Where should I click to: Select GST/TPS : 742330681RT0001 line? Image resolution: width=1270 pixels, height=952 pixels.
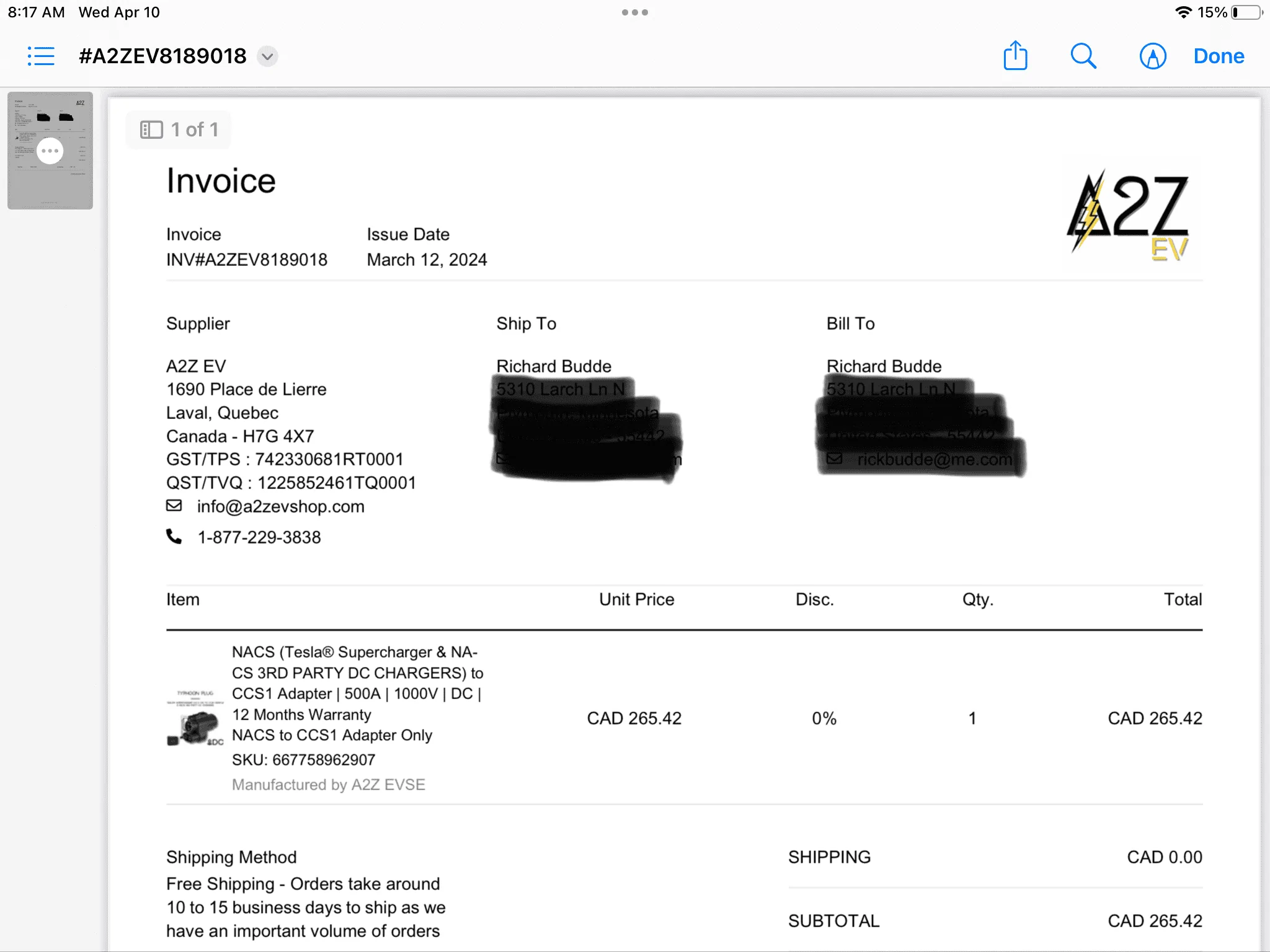(x=285, y=459)
